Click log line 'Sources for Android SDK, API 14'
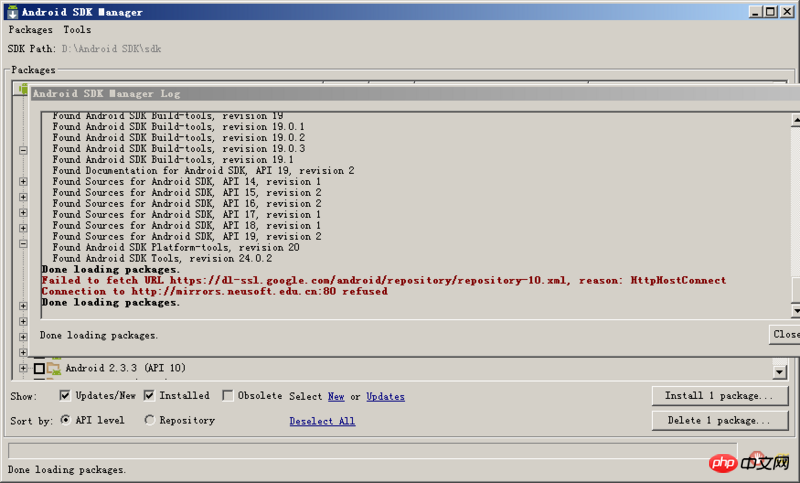This screenshot has height=483, width=800. [186, 182]
